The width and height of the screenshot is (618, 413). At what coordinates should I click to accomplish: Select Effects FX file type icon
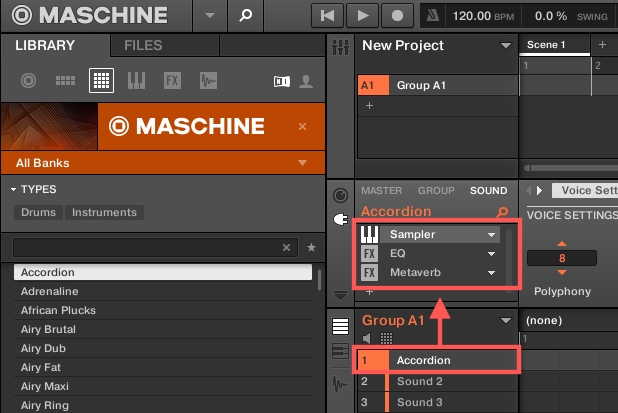(172, 80)
